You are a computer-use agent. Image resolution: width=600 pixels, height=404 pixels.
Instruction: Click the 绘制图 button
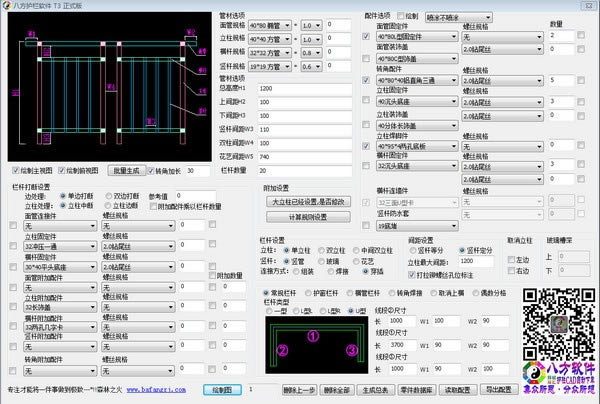coord(220,390)
